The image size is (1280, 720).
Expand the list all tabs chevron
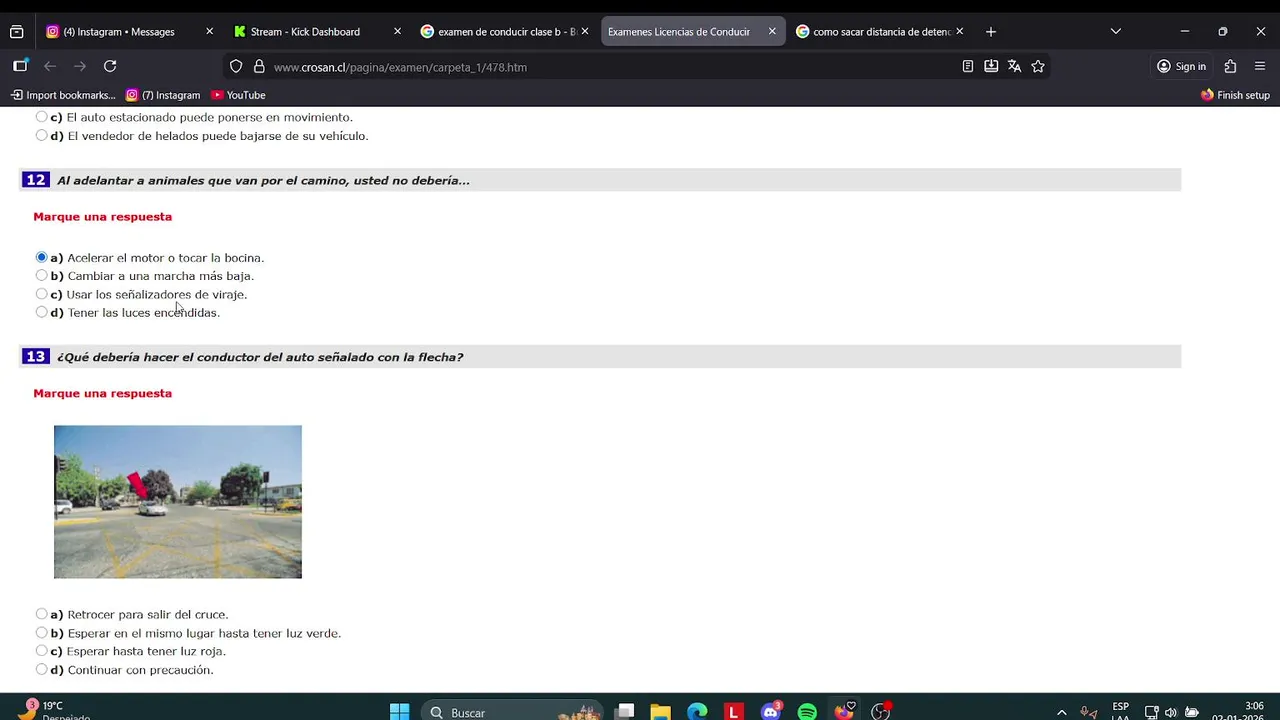coord(1116,32)
